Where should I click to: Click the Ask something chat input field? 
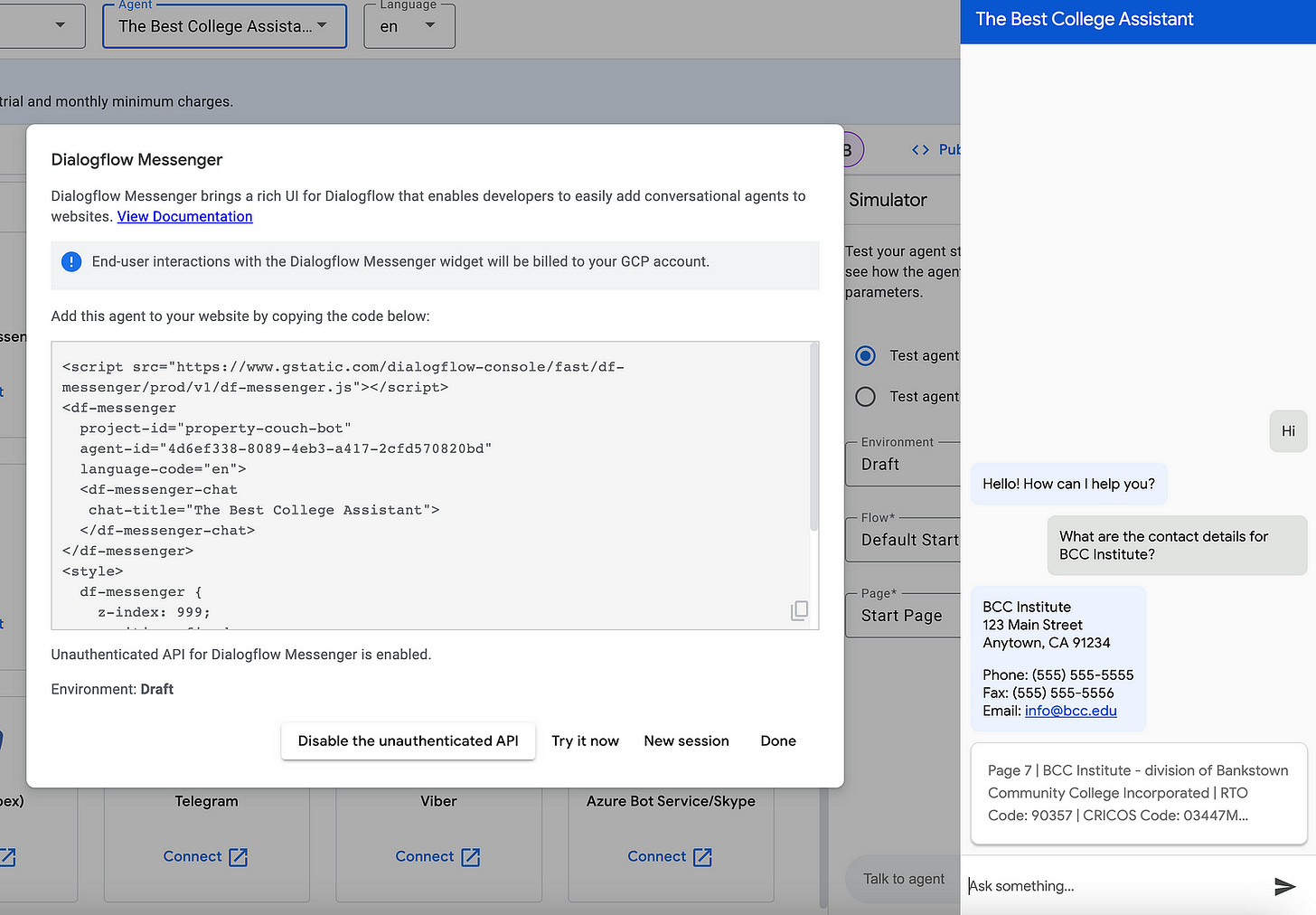click(x=1116, y=886)
